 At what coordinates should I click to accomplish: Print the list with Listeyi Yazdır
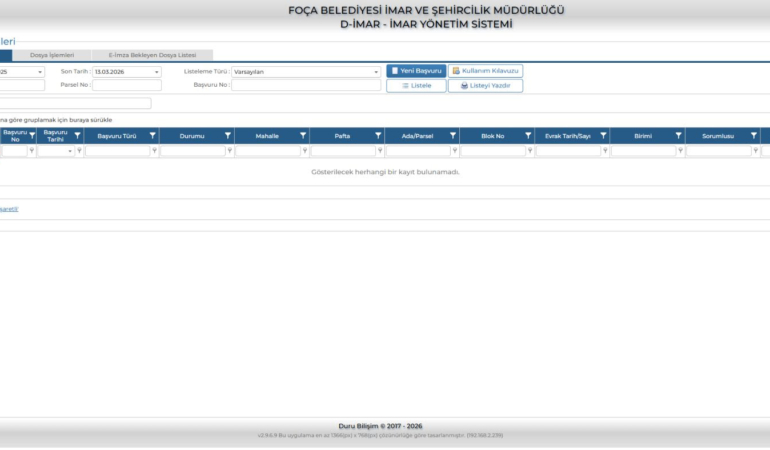[x=485, y=86]
